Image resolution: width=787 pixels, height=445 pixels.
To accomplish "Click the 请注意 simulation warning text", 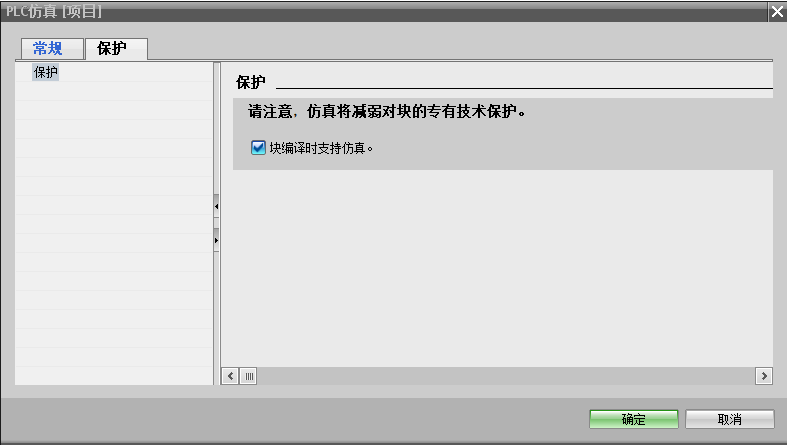I will pos(386,111).
